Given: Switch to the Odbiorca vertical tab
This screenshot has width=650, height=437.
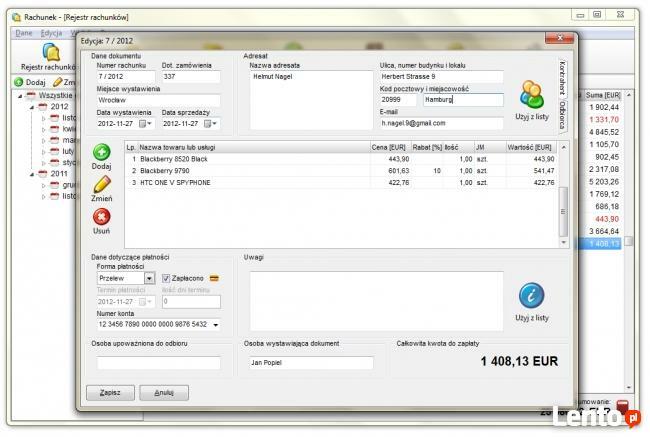Looking at the screenshot, I should point(563,116).
